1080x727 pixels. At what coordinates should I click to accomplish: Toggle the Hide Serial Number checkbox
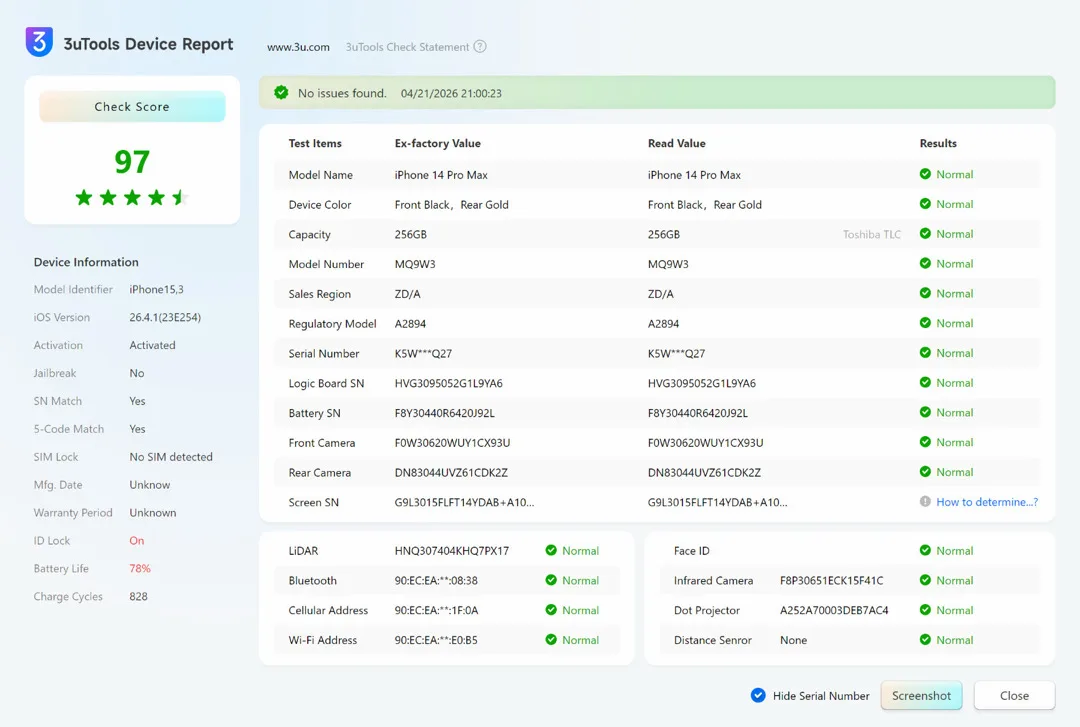758,696
